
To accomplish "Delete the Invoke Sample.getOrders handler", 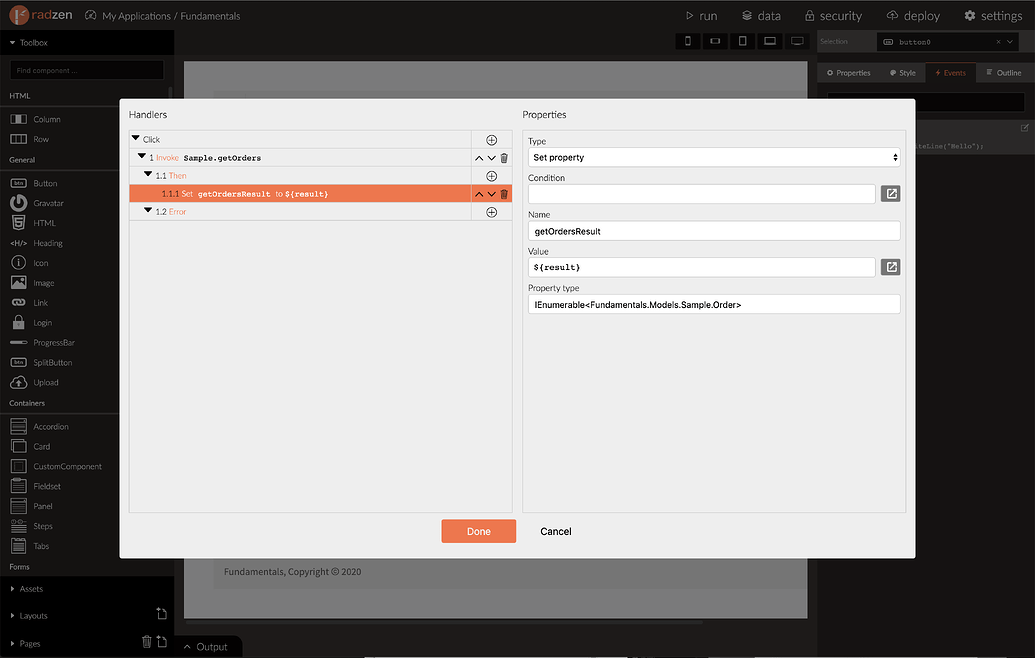I will point(504,158).
